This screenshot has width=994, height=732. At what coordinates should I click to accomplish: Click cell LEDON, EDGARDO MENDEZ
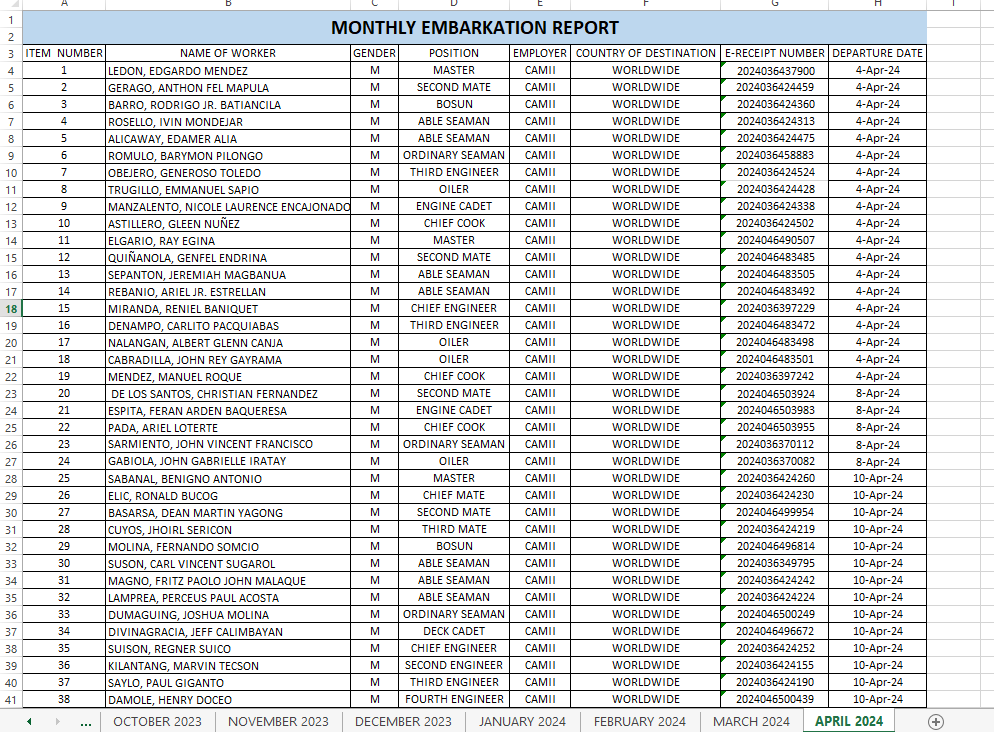pos(228,70)
